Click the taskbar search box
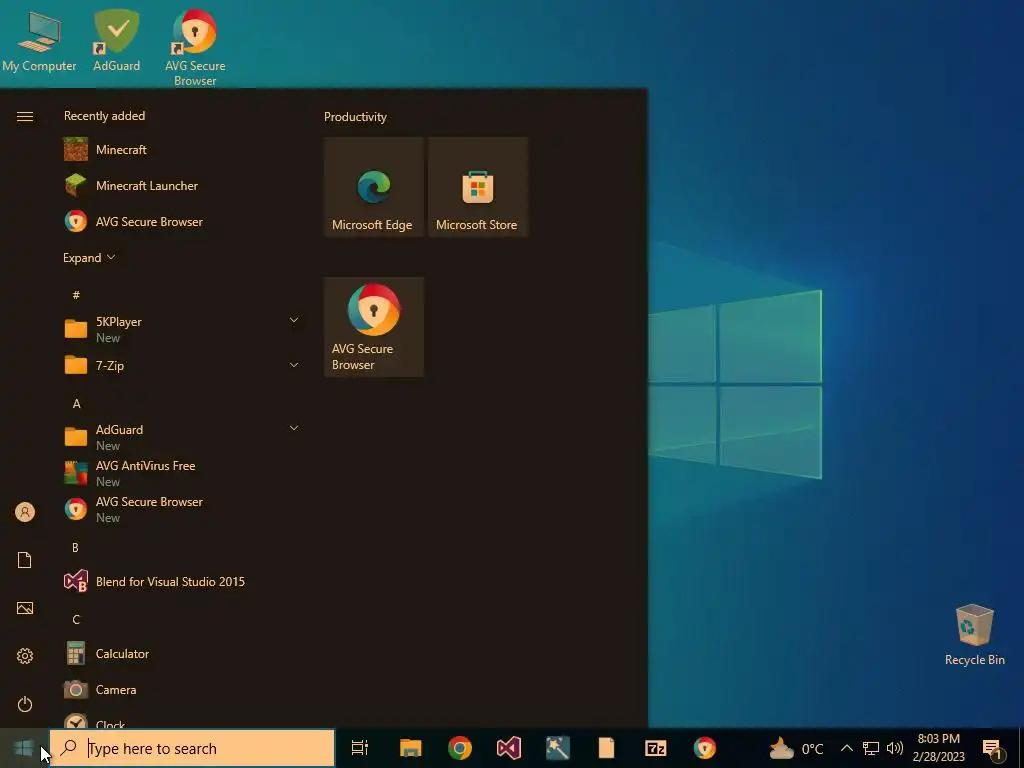Viewport: 1024px width, 768px height. tap(192, 748)
